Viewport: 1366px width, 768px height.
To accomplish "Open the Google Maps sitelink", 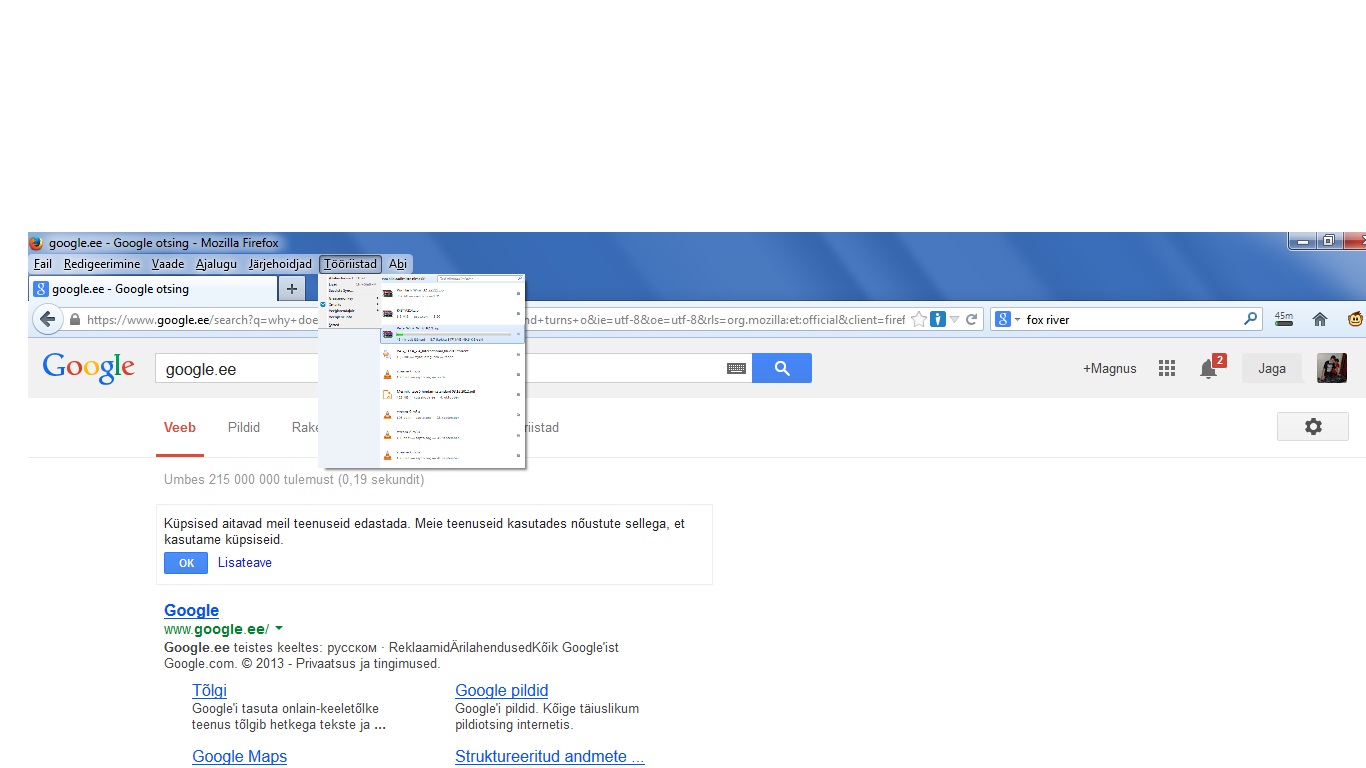I will point(239,757).
